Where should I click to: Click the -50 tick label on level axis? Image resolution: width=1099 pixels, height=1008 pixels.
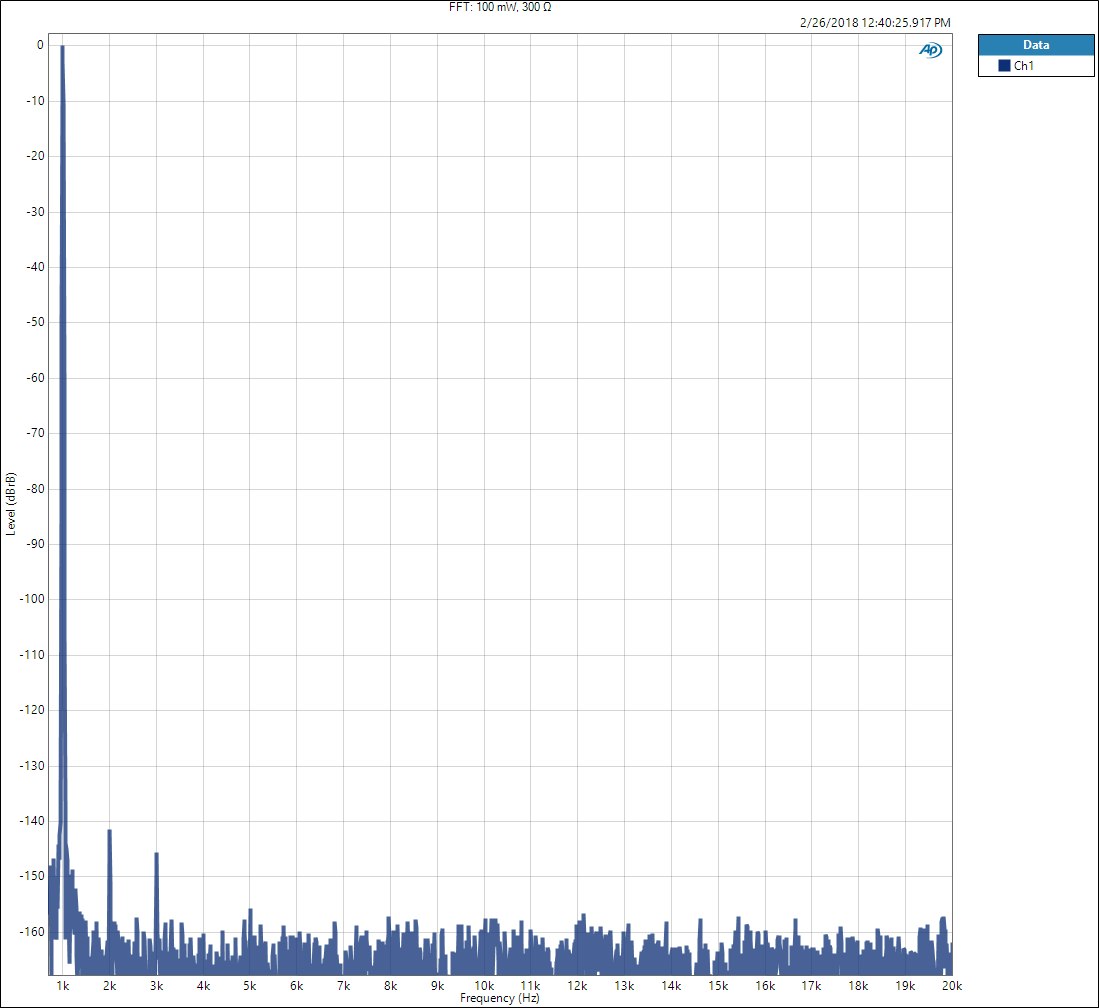[x=34, y=322]
